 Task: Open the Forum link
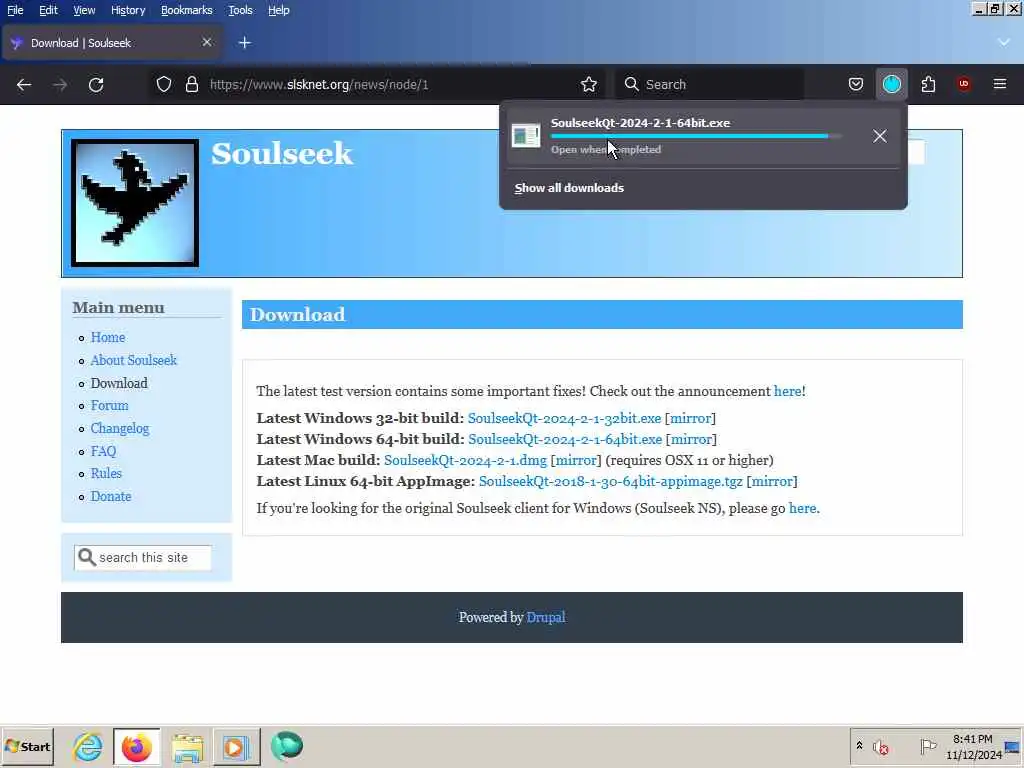coord(109,405)
